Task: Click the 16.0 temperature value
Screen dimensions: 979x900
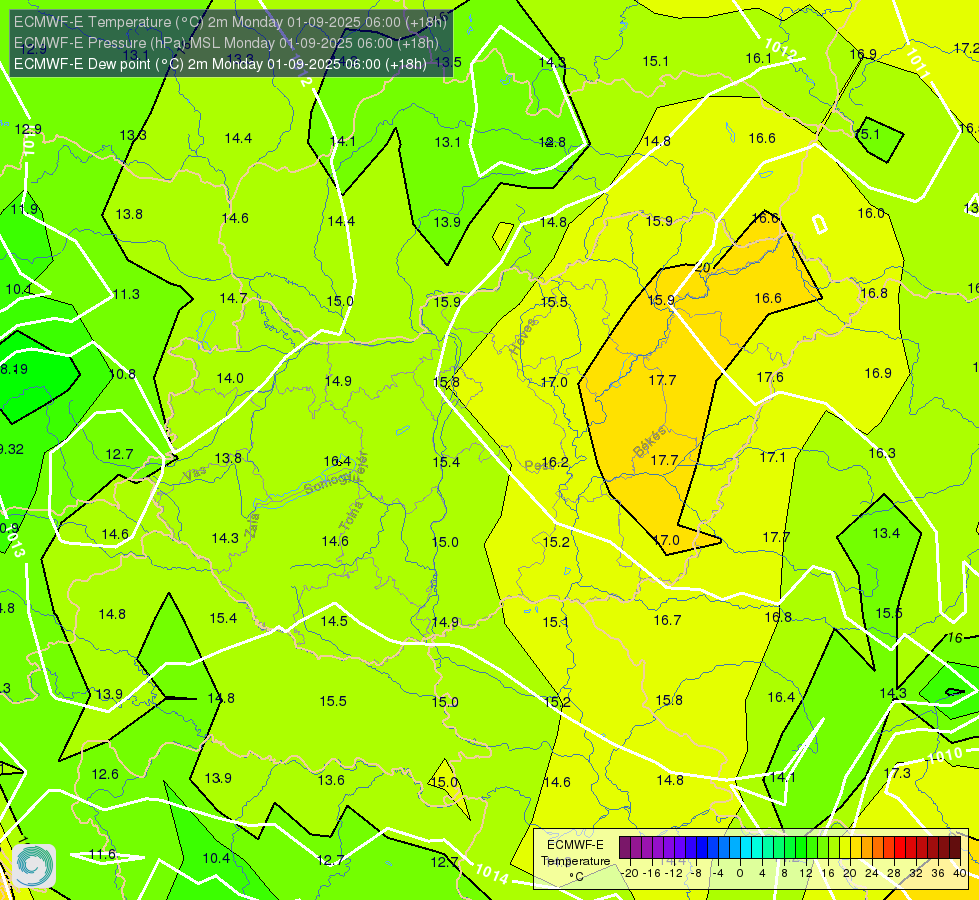Action: coord(871,213)
